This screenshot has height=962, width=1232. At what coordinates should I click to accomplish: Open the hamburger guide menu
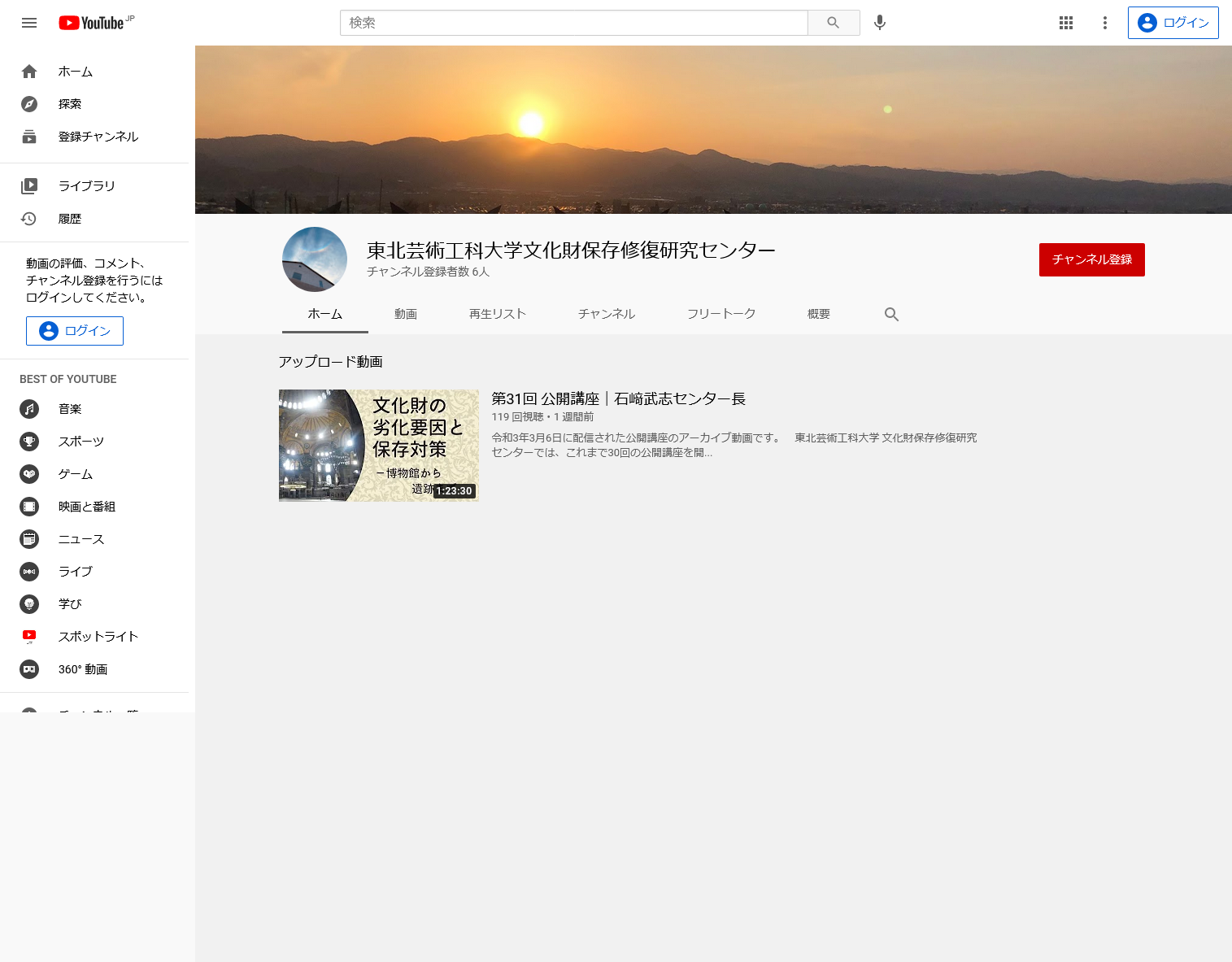pyautogui.click(x=29, y=23)
